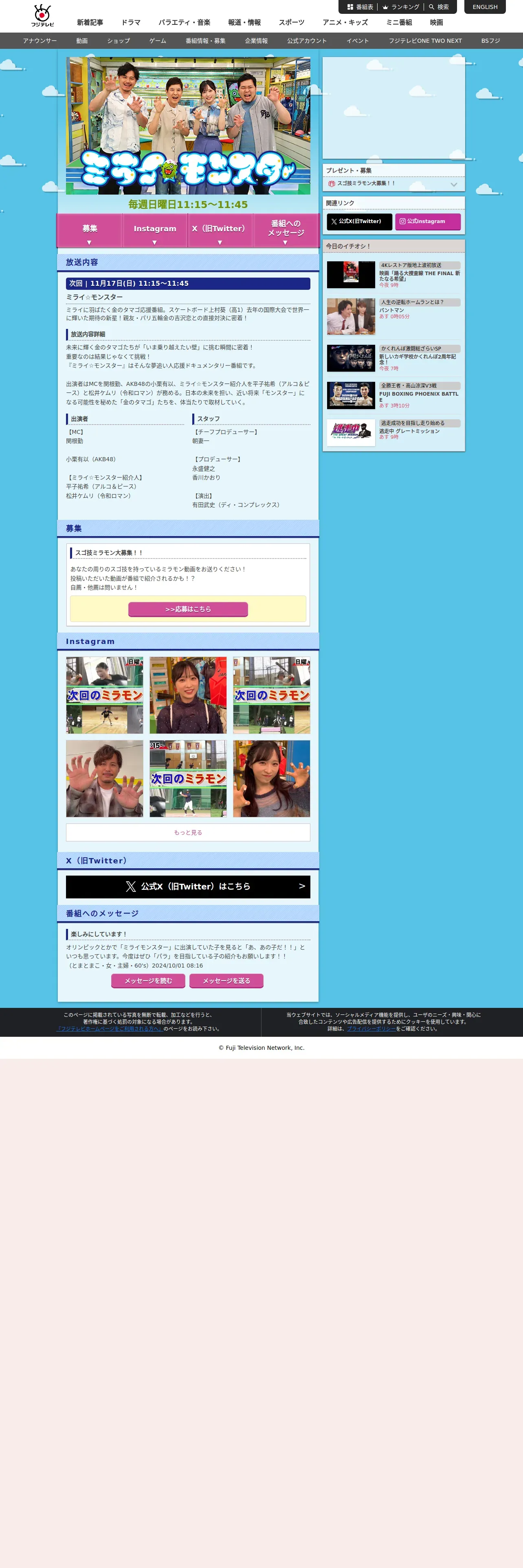Go to ショップ page
Viewport: 523px width, 1568px height.
point(119,41)
